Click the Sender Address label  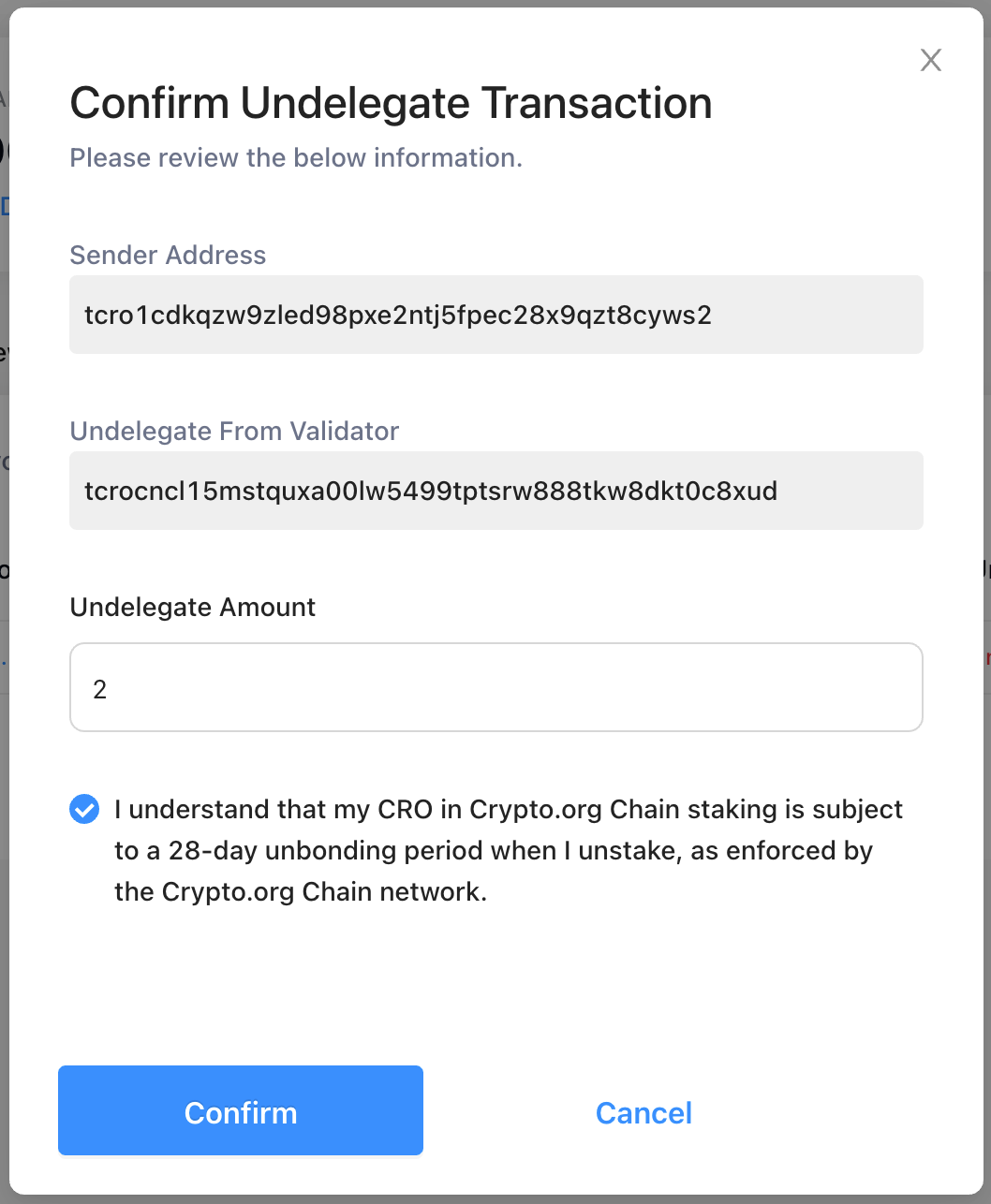(168, 255)
